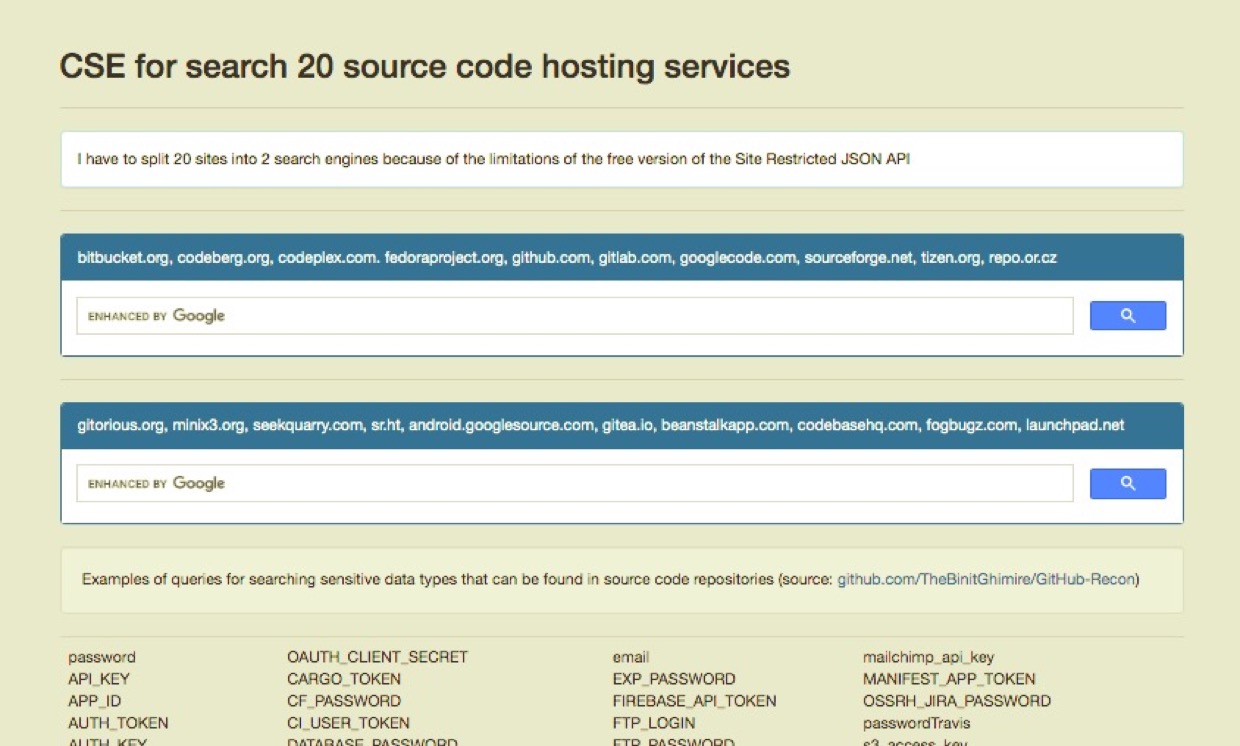Select the API_KEY query example
1240x746 pixels.
pos(99,679)
